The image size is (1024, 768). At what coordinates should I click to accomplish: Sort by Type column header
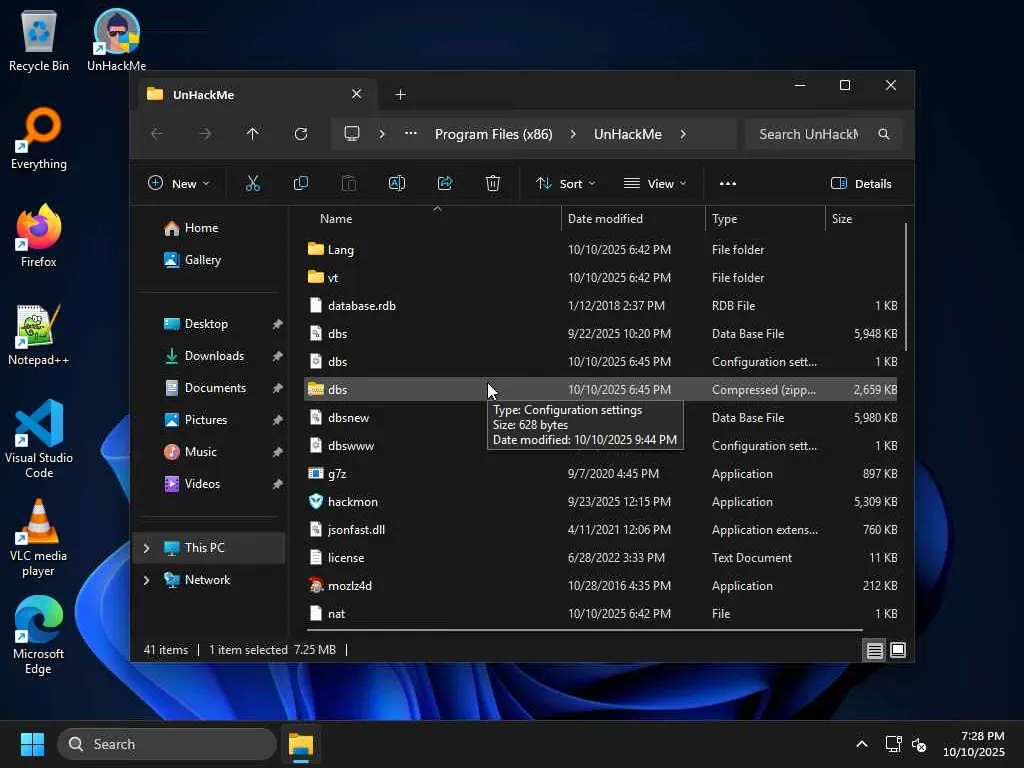click(765, 219)
